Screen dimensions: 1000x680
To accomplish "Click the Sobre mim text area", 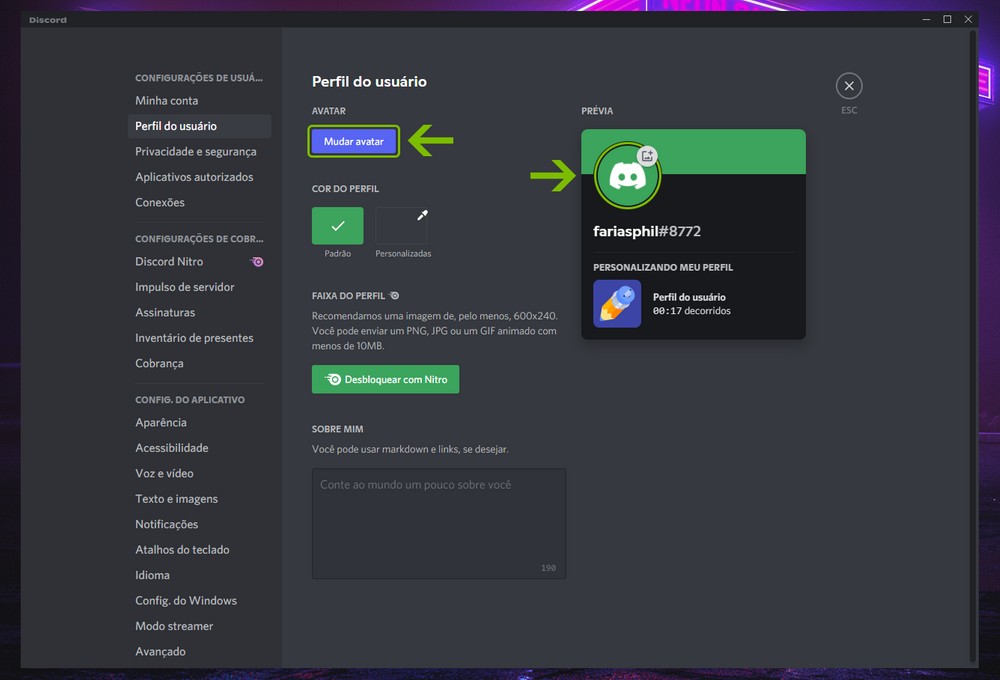I will point(439,523).
